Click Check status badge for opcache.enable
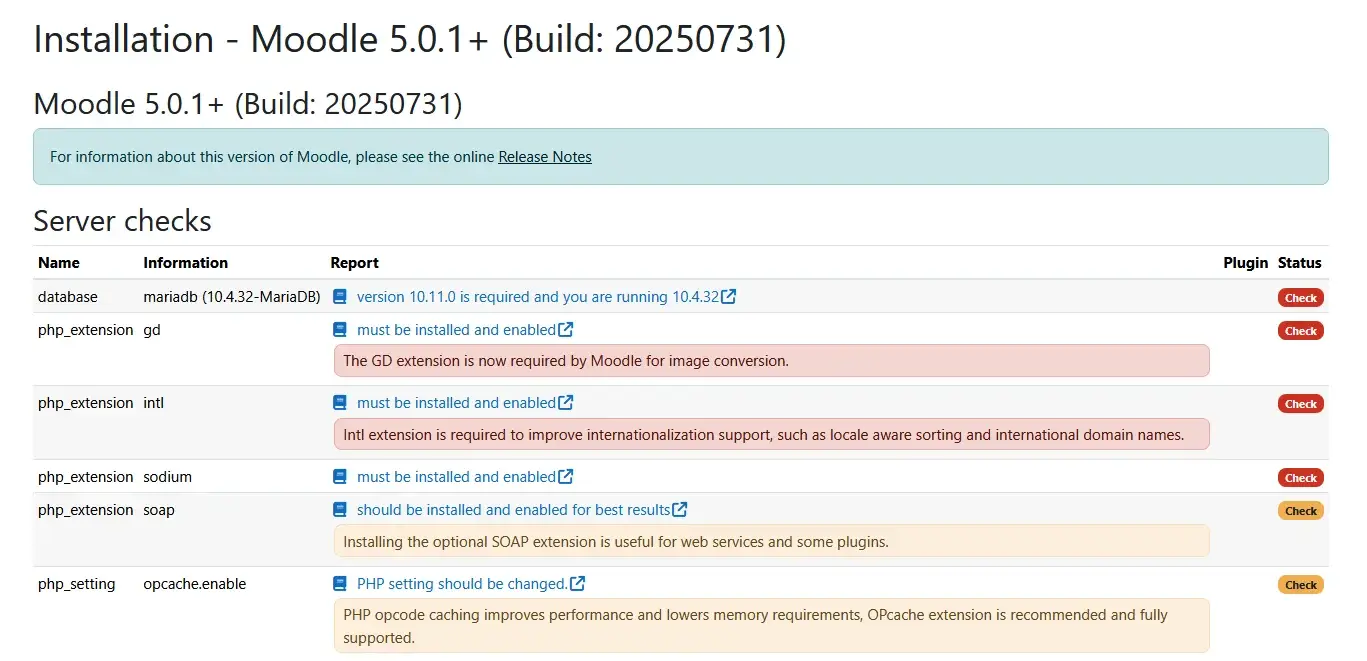Screen dimensions: 1367x661 (x=1300, y=585)
